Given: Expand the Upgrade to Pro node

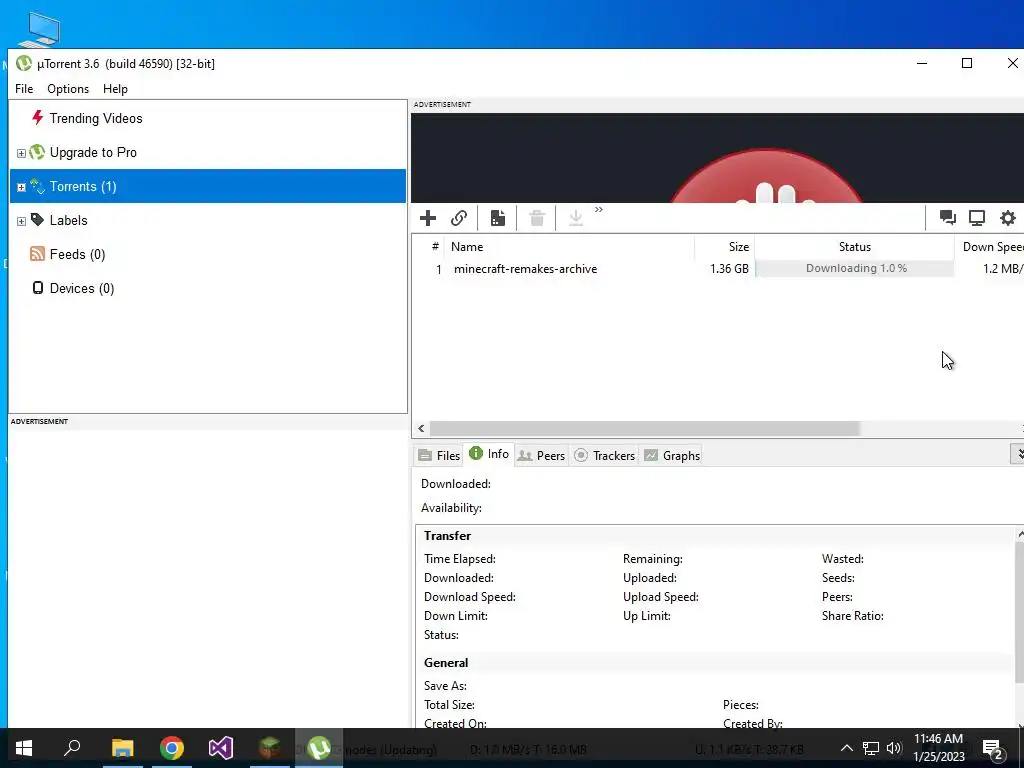Looking at the screenshot, I should [x=21, y=153].
